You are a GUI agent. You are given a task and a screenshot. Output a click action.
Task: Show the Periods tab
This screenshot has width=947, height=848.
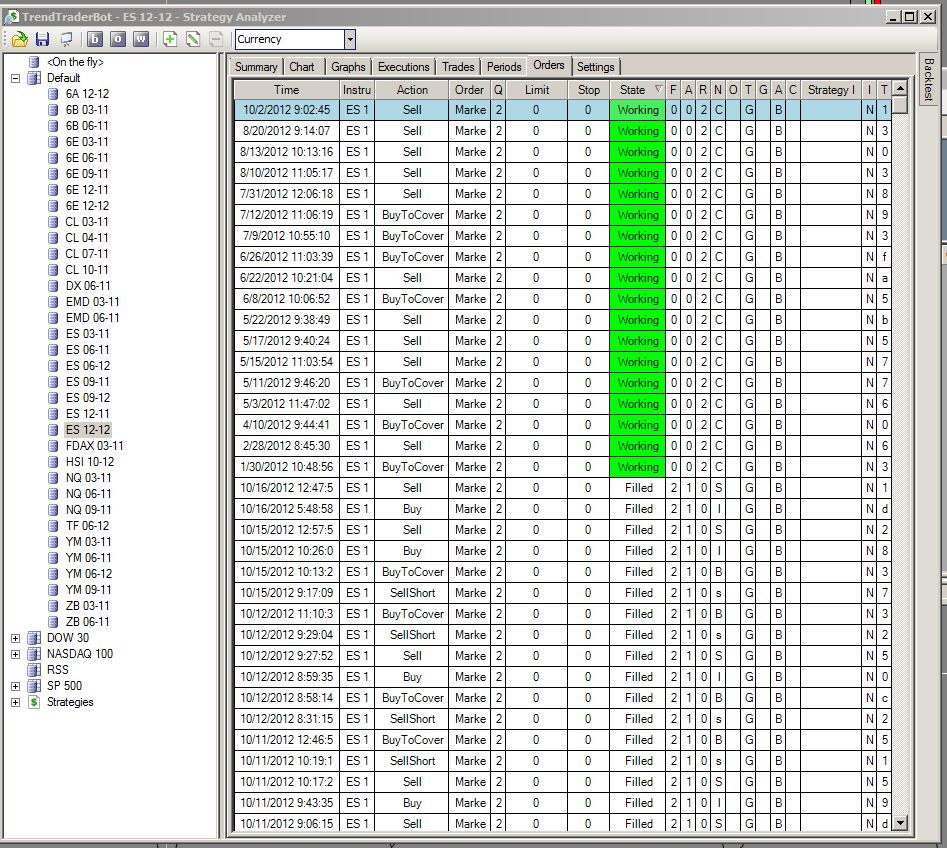point(504,66)
